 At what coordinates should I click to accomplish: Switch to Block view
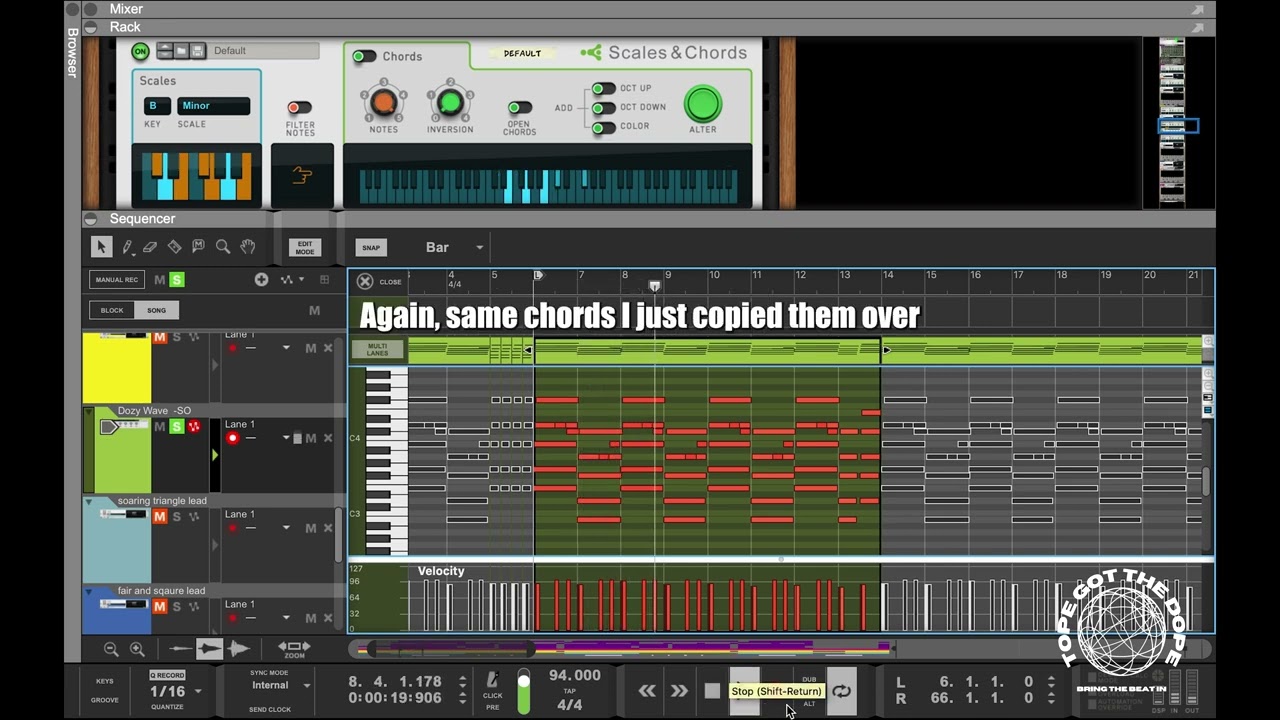(x=112, y=310)
